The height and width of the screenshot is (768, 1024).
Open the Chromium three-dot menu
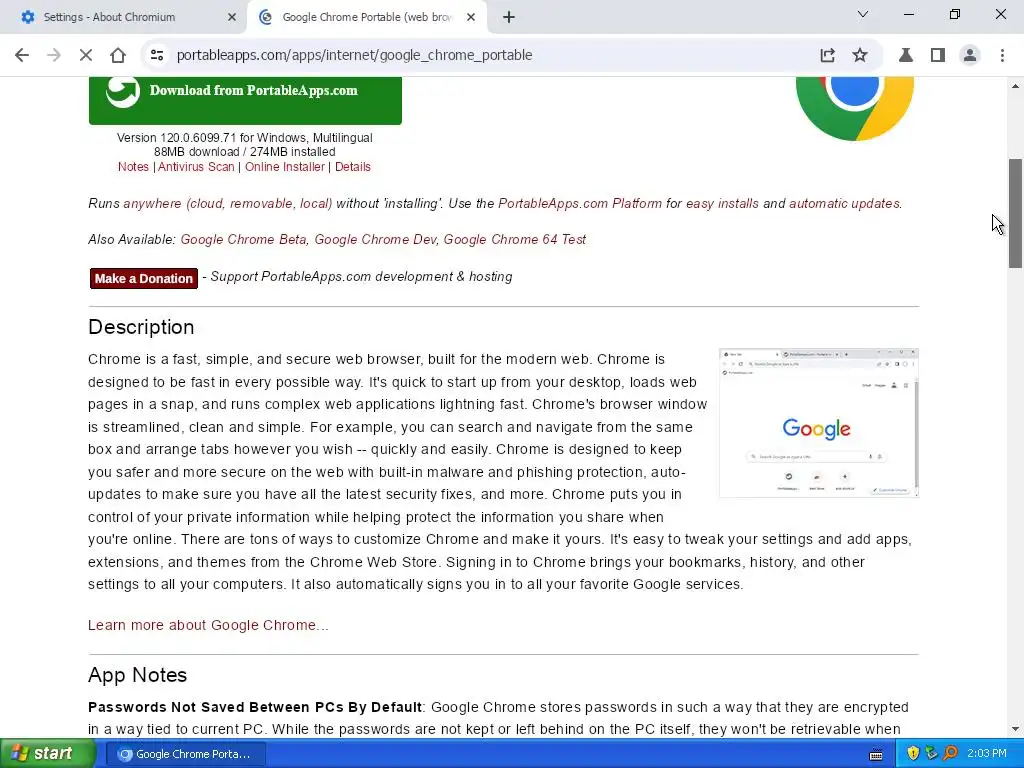[x=1002, y=56]
